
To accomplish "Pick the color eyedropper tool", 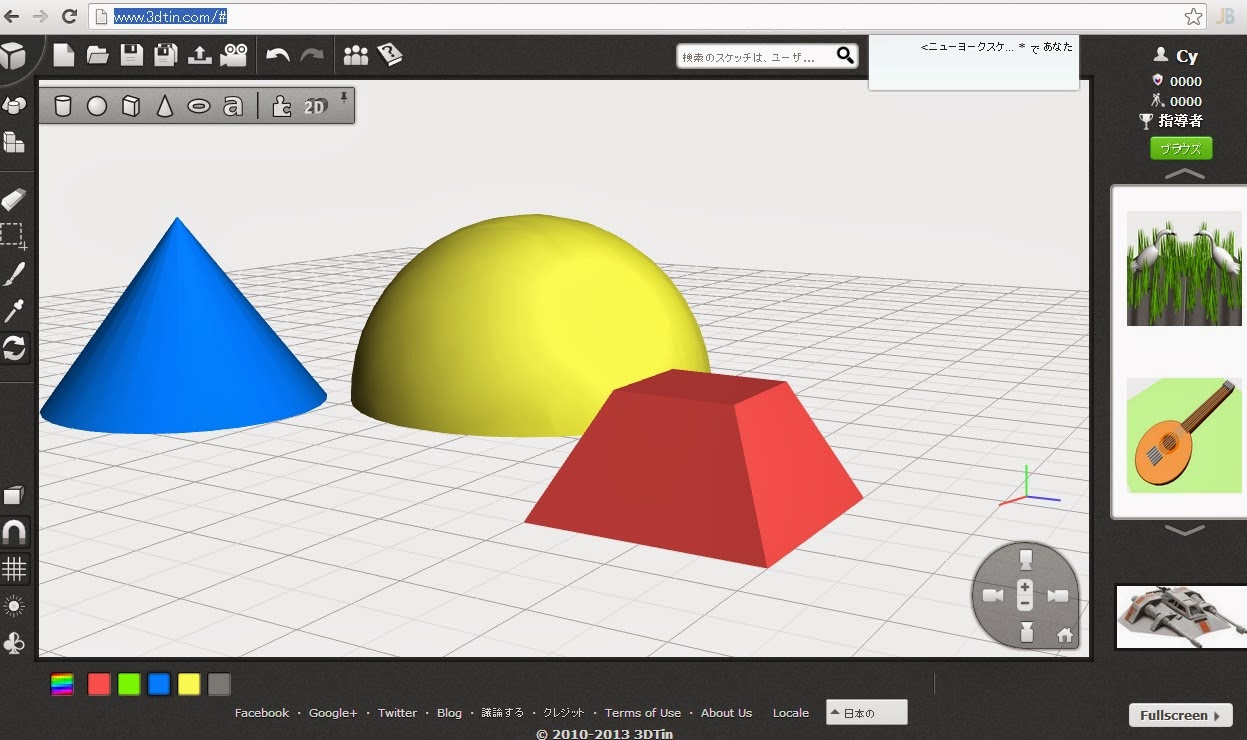I will 16,310.
